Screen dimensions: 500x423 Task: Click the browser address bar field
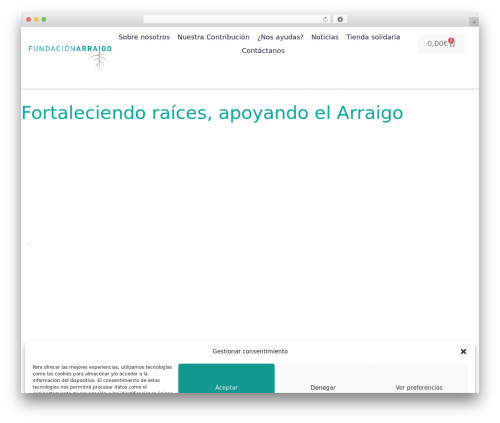[x=236, y=20]
